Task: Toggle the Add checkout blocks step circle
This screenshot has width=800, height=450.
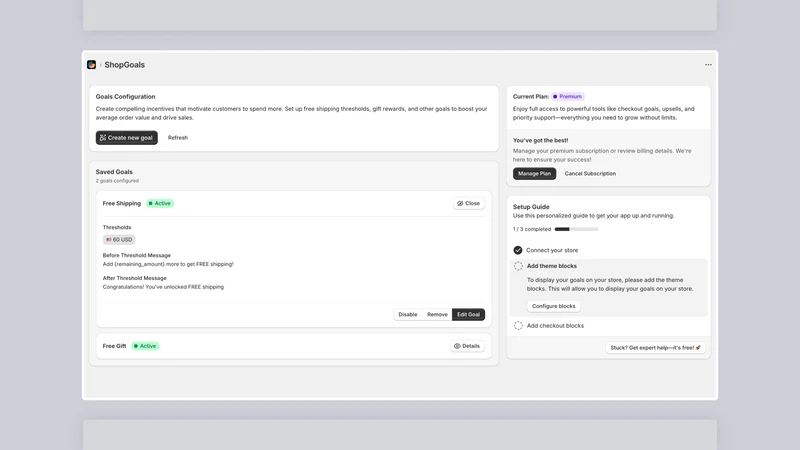Action: pyautogui.click(x=518, y=326)
